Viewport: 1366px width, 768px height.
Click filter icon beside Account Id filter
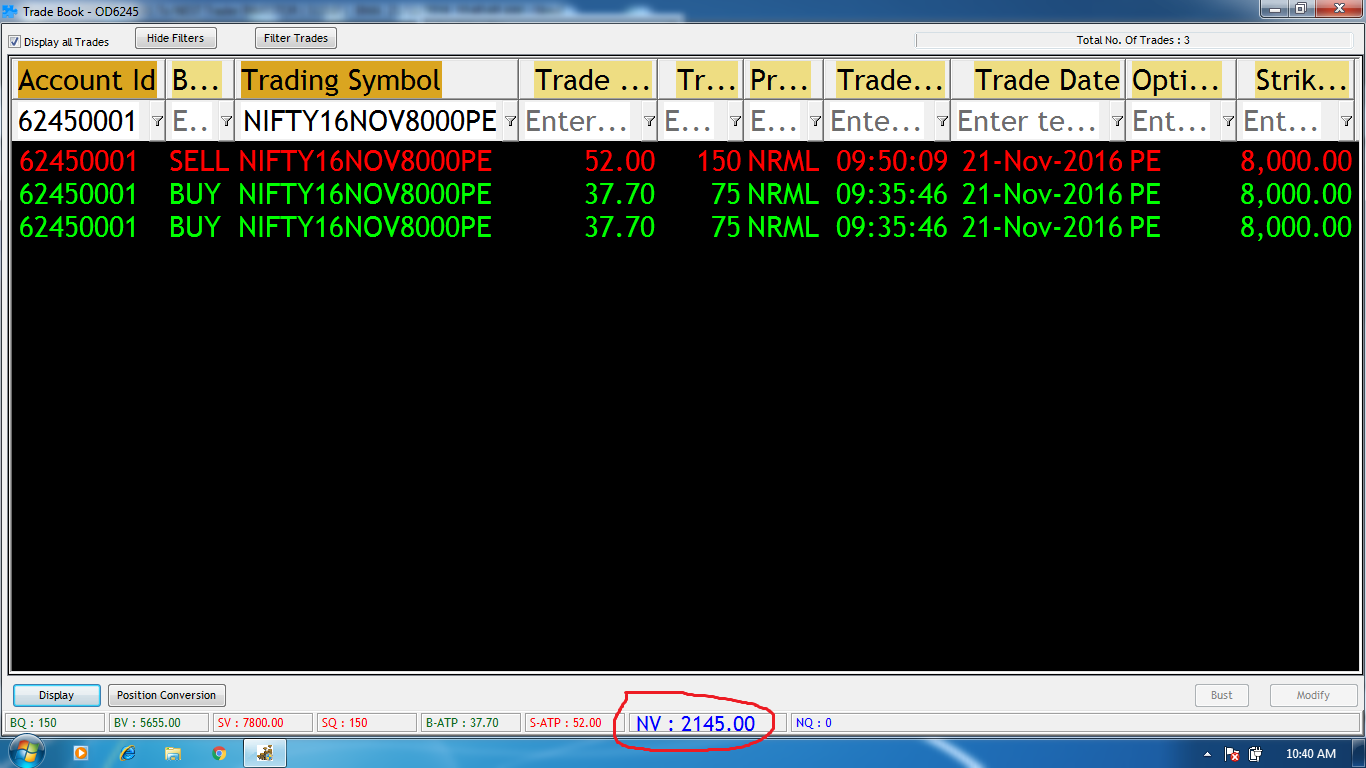(157, 121)
